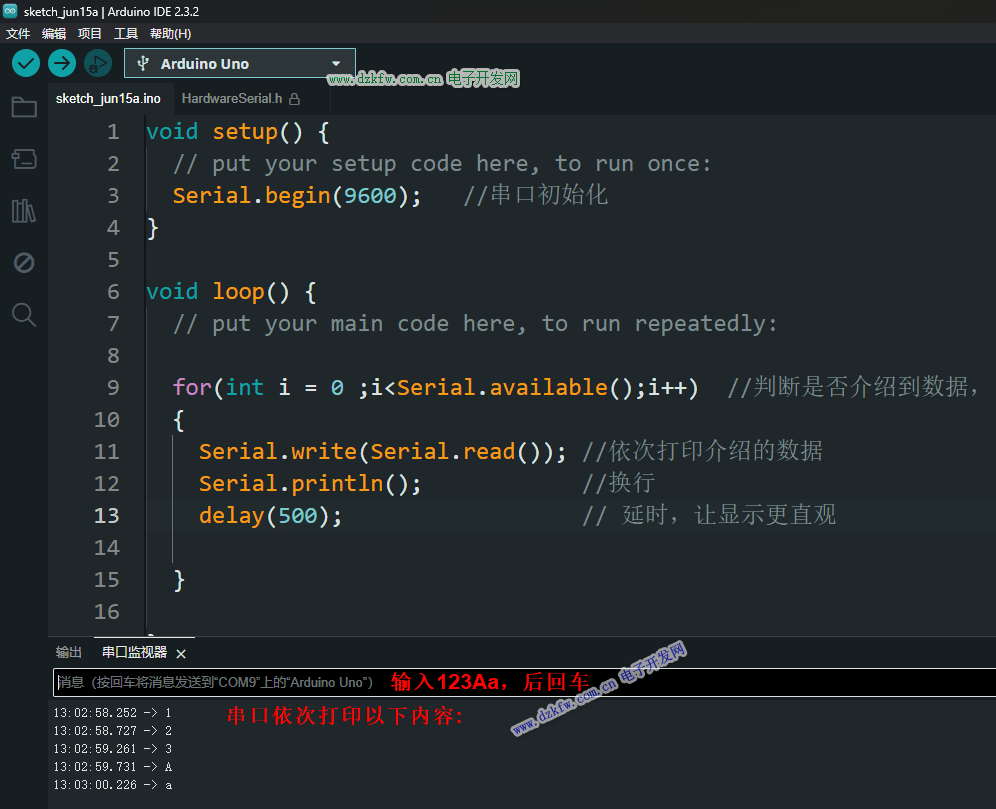
Task: Open the 工具 menu
Action: click(x=126, y=33)
